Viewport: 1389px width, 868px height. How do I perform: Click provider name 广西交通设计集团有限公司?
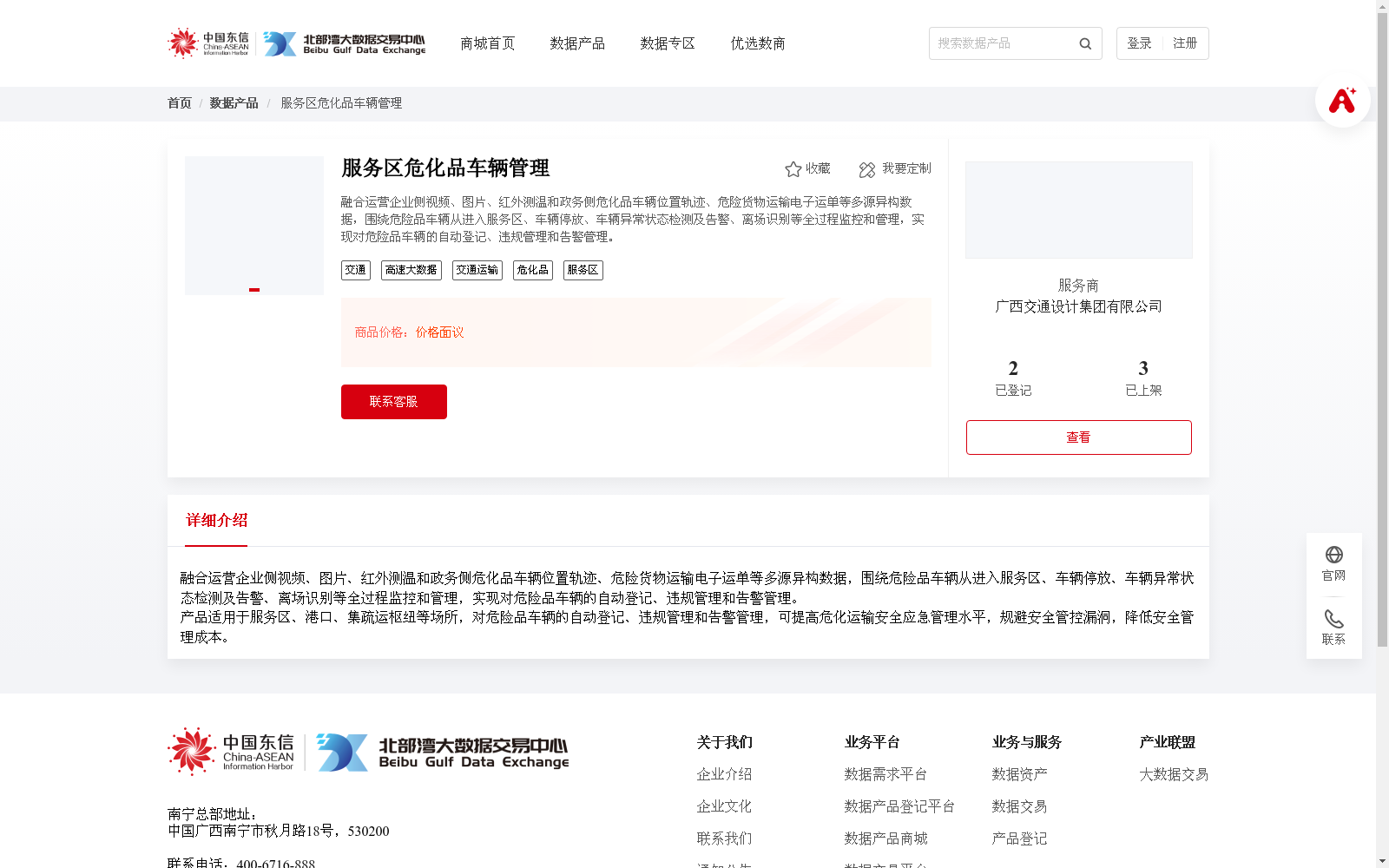click(1079, 306)
